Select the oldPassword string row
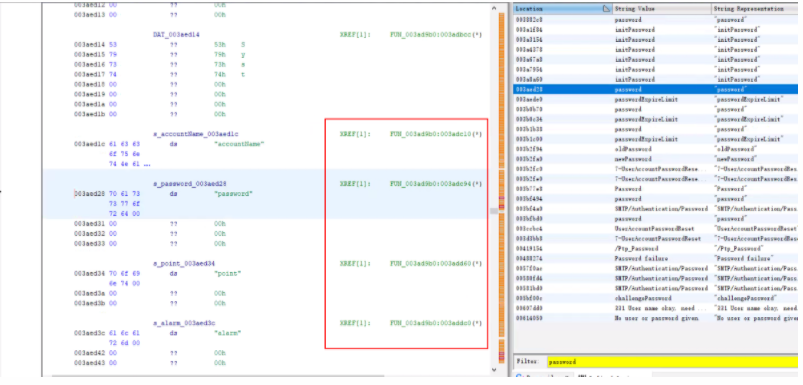 tap(656, 149)
